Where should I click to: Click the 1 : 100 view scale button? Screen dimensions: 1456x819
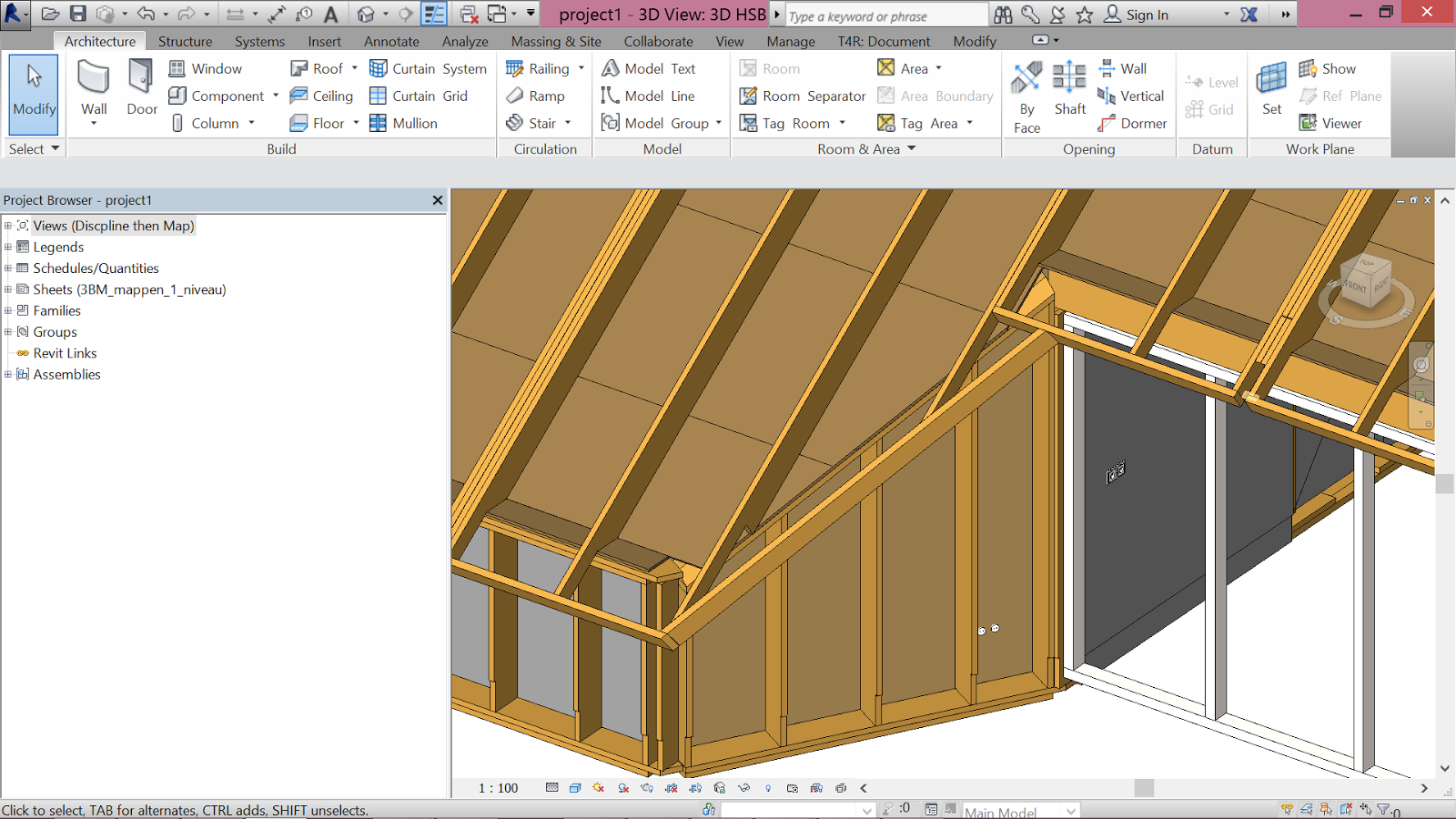498,788
